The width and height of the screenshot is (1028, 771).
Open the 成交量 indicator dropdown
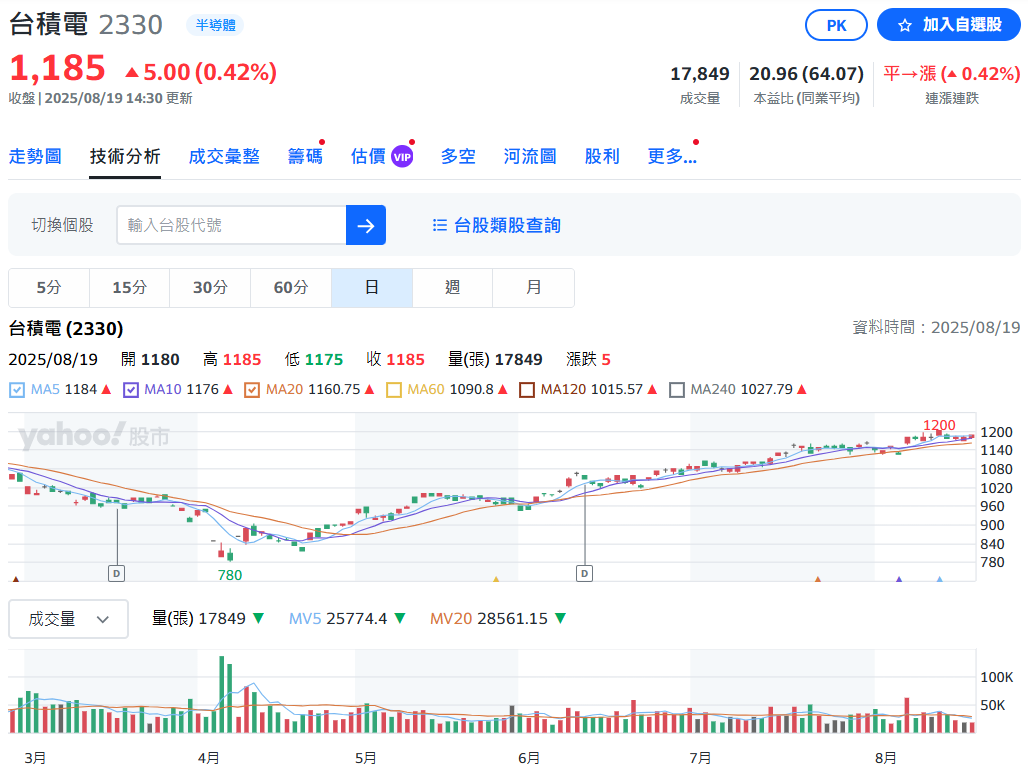[68, 618]
